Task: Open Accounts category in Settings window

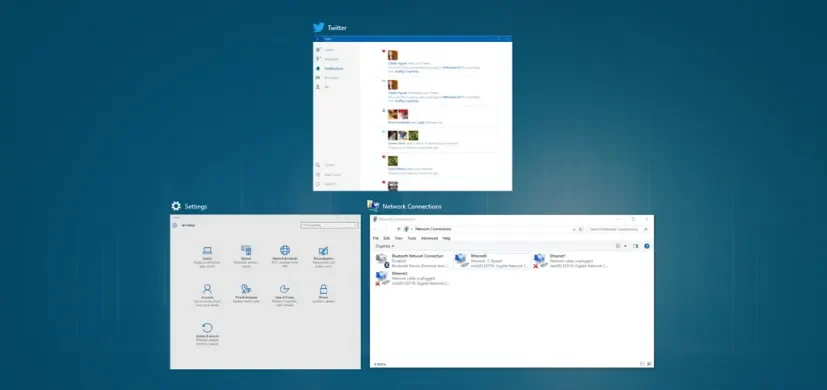Action: click(207, 294)
